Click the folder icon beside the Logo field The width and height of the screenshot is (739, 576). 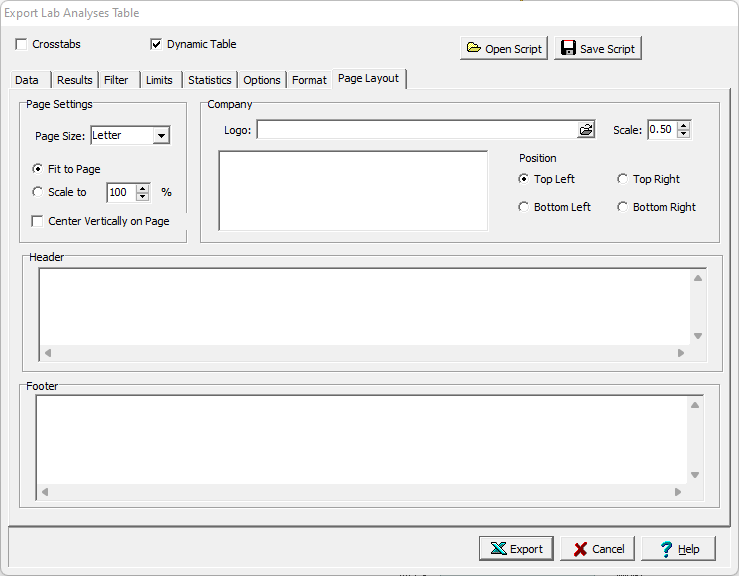coord(586,130)
